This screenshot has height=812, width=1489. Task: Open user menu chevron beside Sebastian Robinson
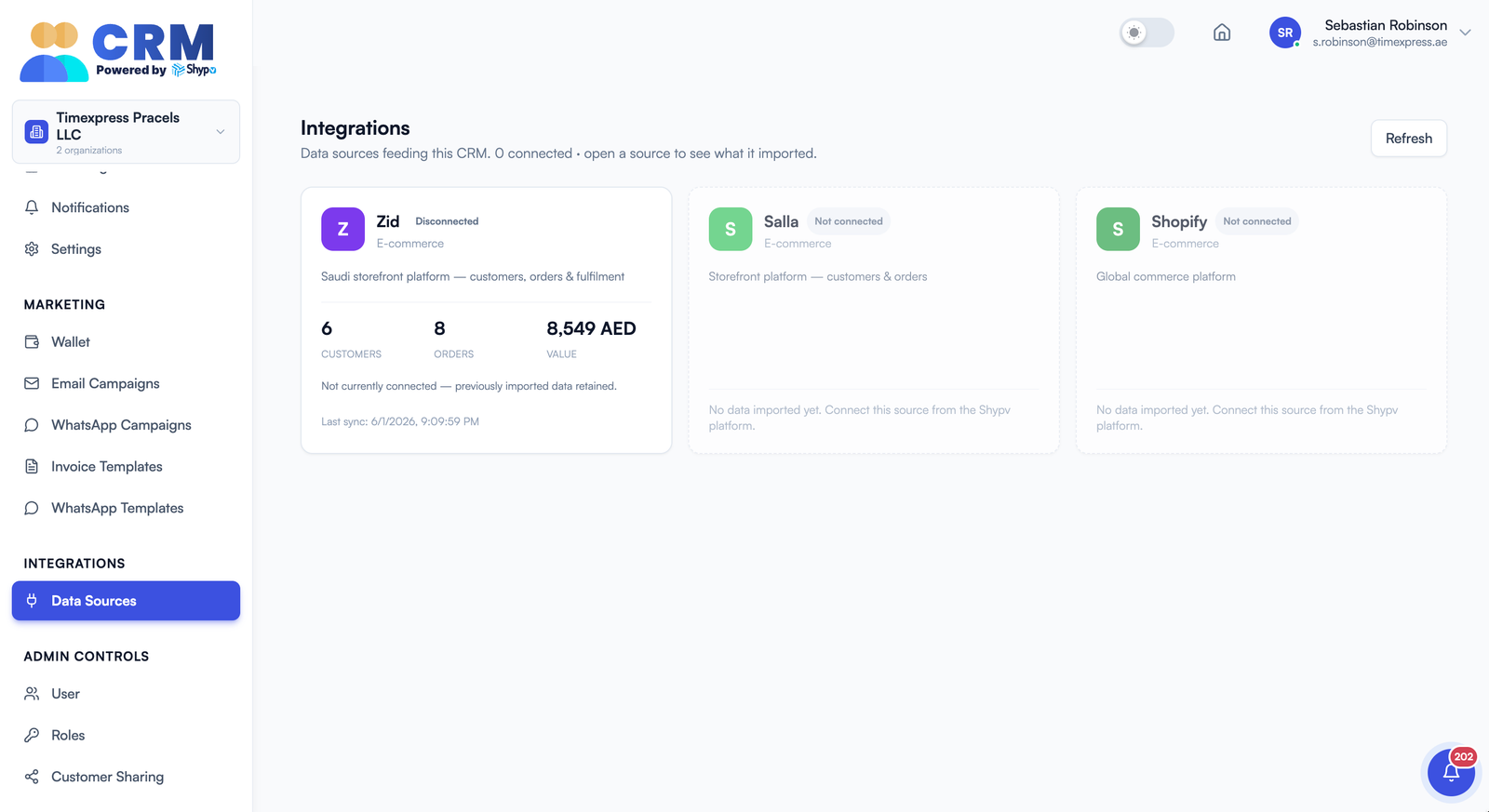1465,33
